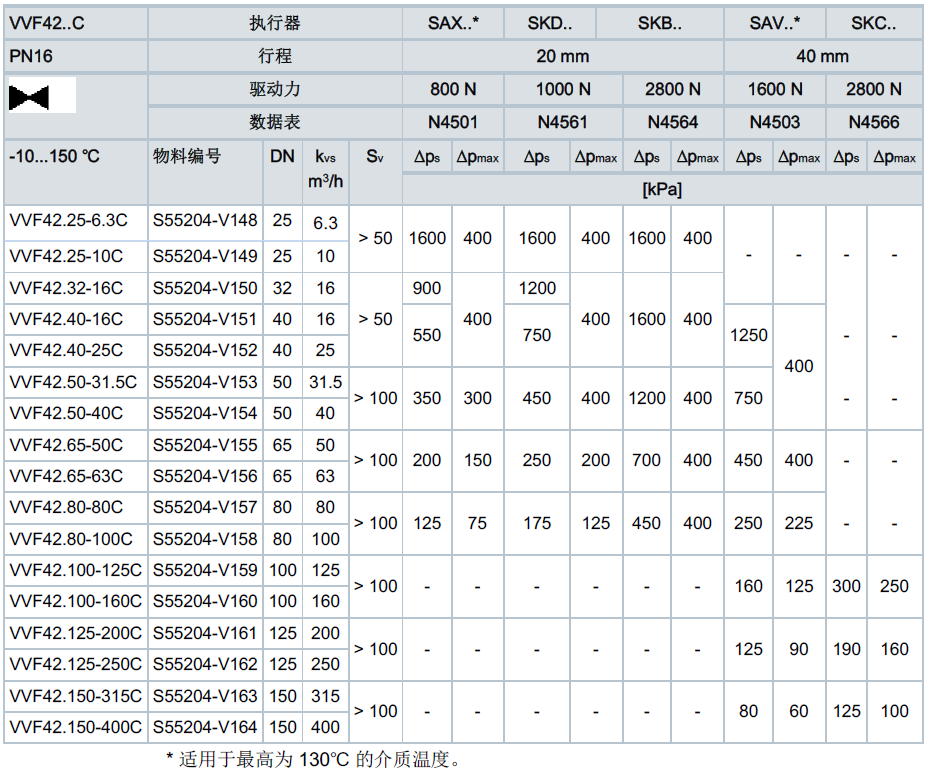Click the SAX..* actuator column header
Image resolution: width=932 pixels, height=779 pixels.
tap(453, 24)
